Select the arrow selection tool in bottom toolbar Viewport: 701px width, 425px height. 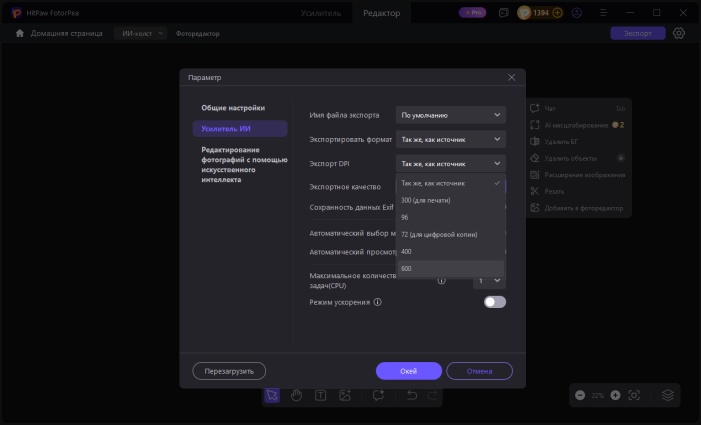(272, 395)
